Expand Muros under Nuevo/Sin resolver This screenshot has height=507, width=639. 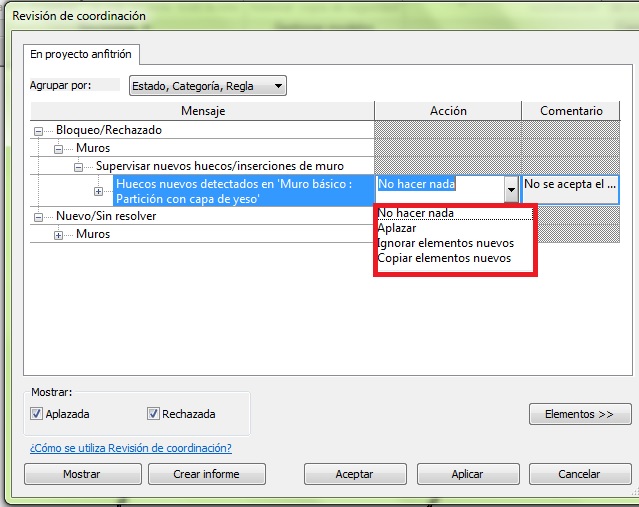point(59,235)
